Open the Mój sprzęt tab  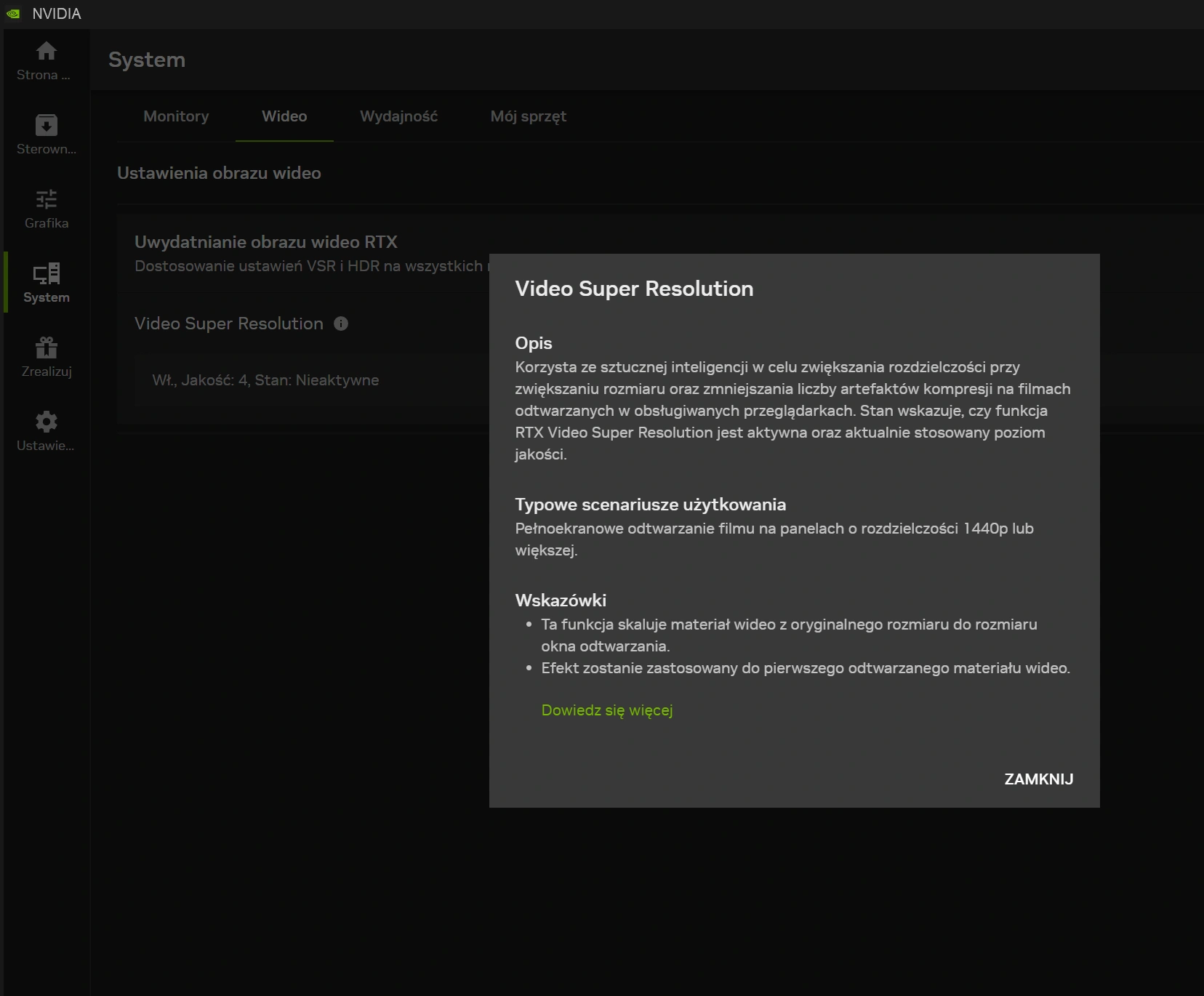point(528,116)
